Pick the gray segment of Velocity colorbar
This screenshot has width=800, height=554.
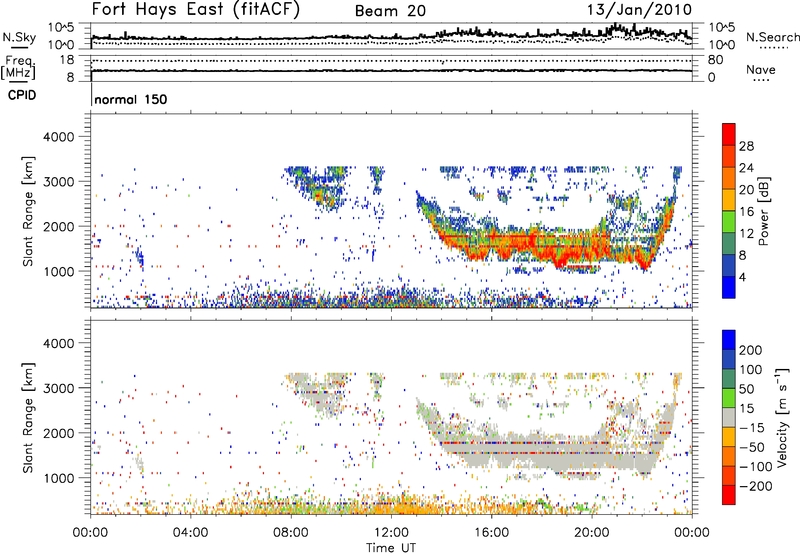click(729, 418)
